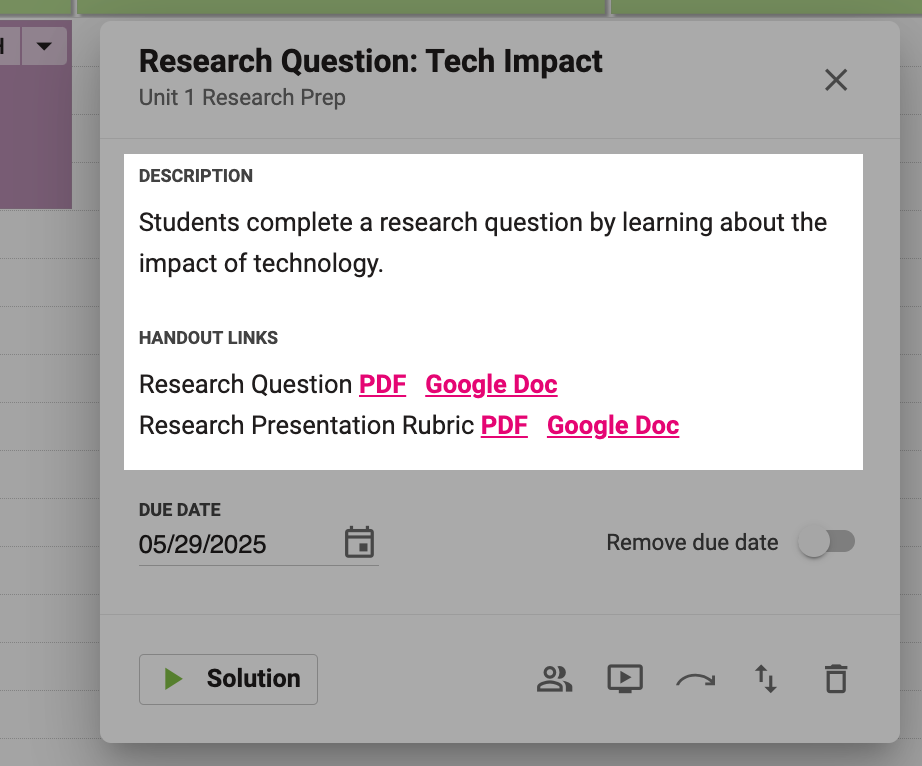Click the present-on-screen monitor icon
Viewport: 922px width, 766px height.
(624, 679)
